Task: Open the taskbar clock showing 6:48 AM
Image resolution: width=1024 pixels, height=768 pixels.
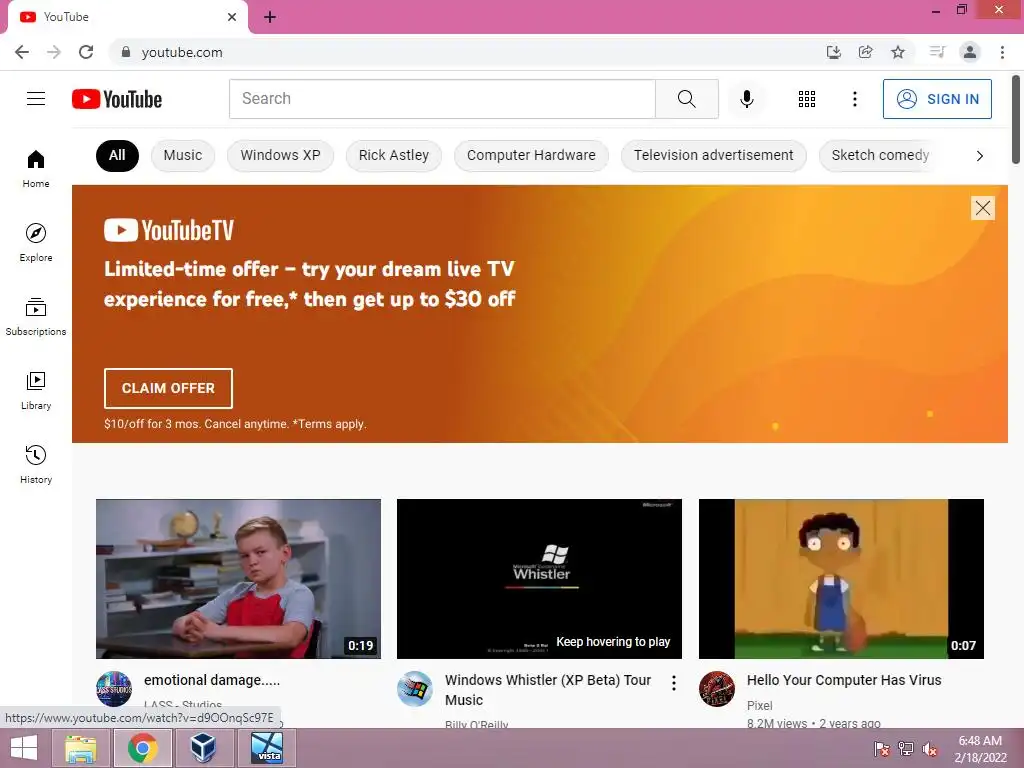Action: point(980,749)
